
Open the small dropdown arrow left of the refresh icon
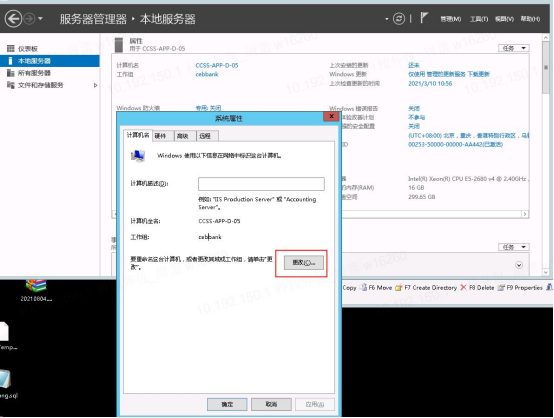pos(387,19)
